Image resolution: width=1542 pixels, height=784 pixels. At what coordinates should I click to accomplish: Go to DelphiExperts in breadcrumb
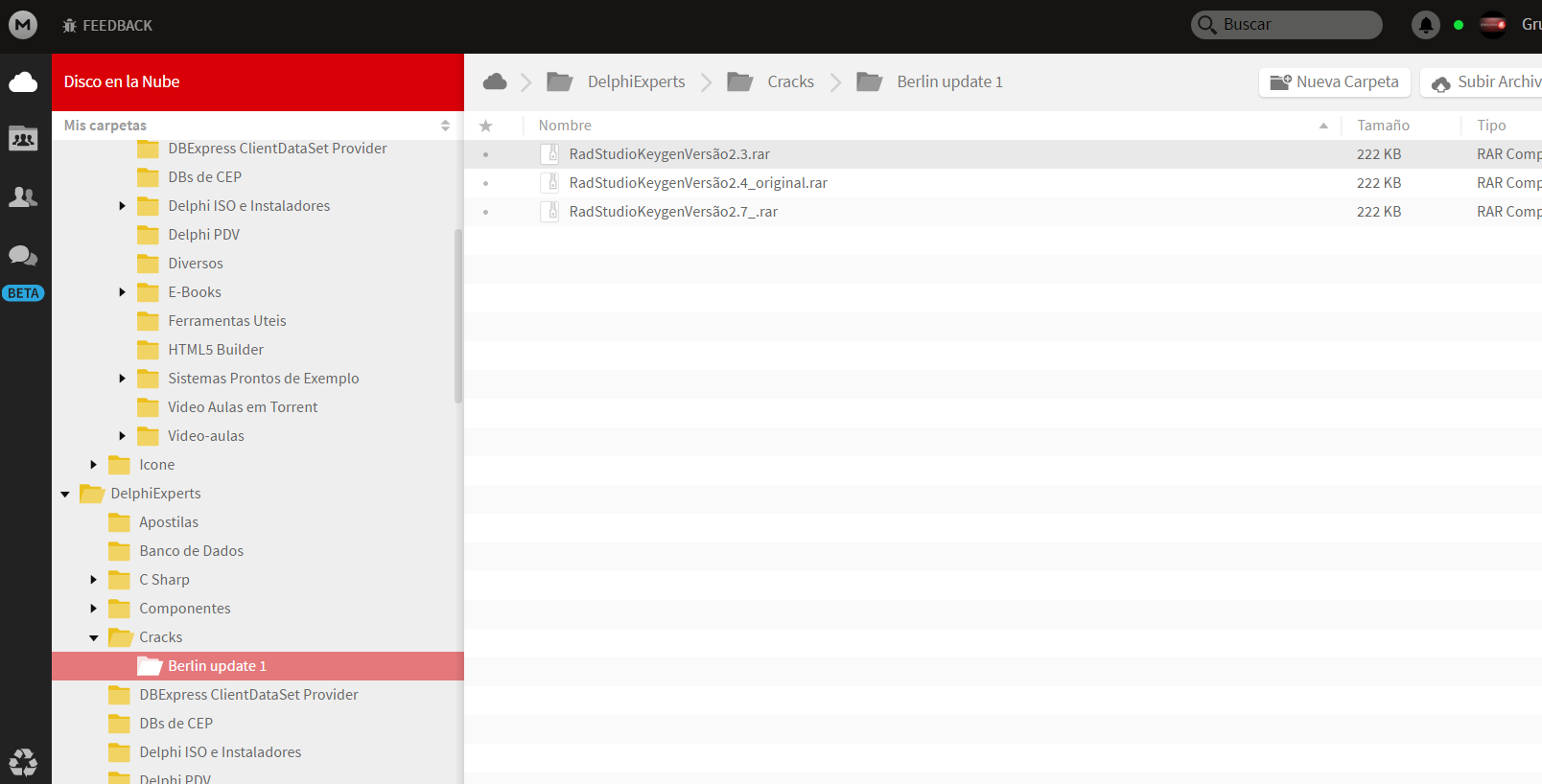(x=636, y=81)
